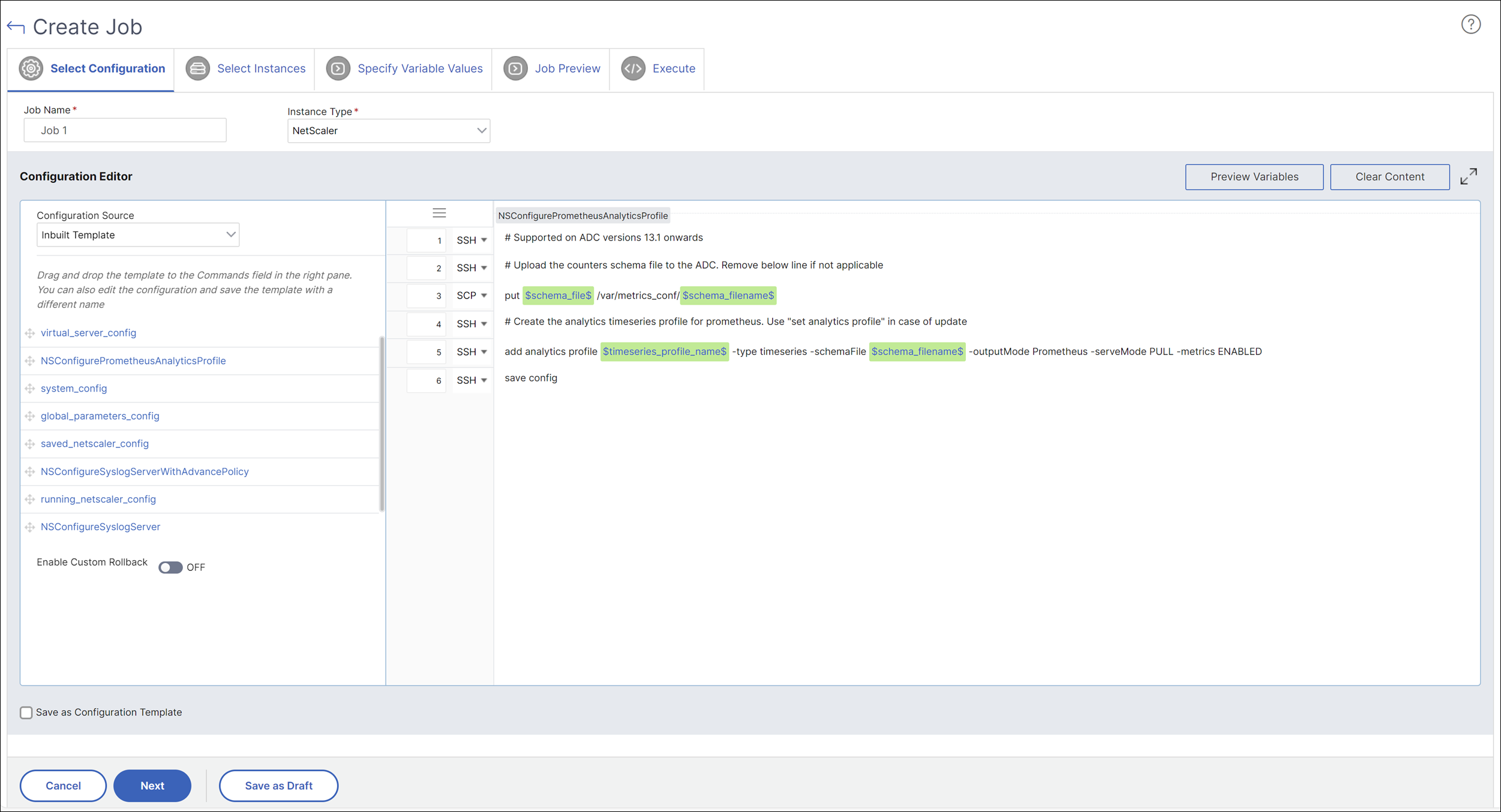Grab the drag handle beside NSConfigureSyslogServer

click(x=30, y=527)
